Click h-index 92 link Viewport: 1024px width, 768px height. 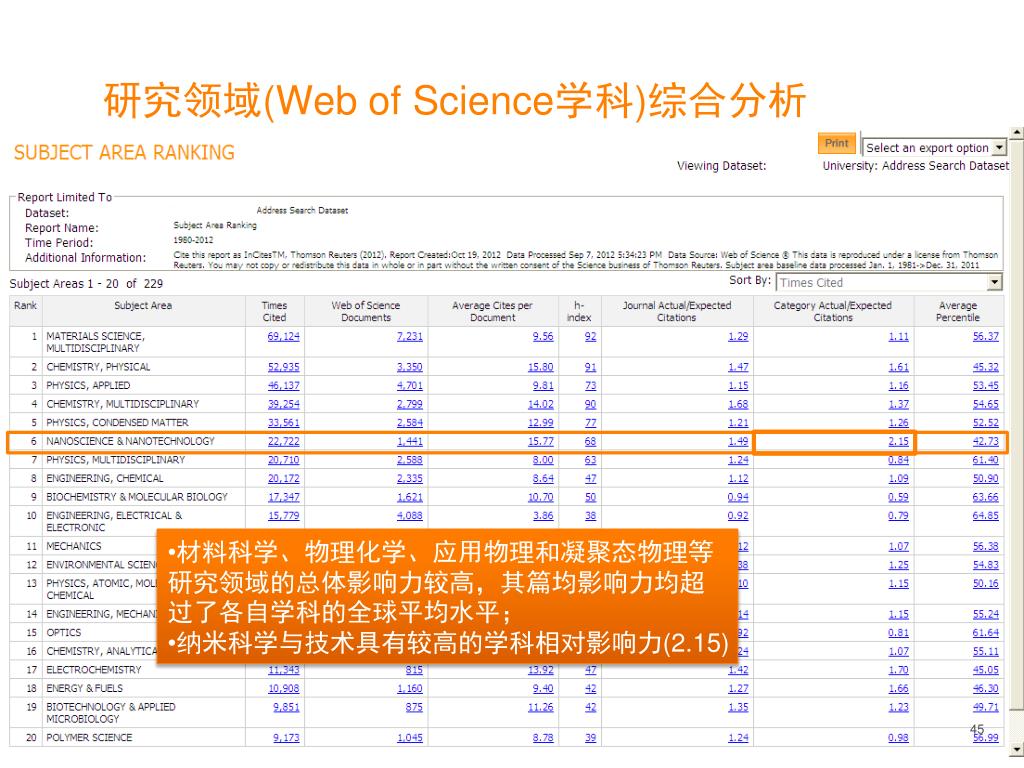[590, 336]
